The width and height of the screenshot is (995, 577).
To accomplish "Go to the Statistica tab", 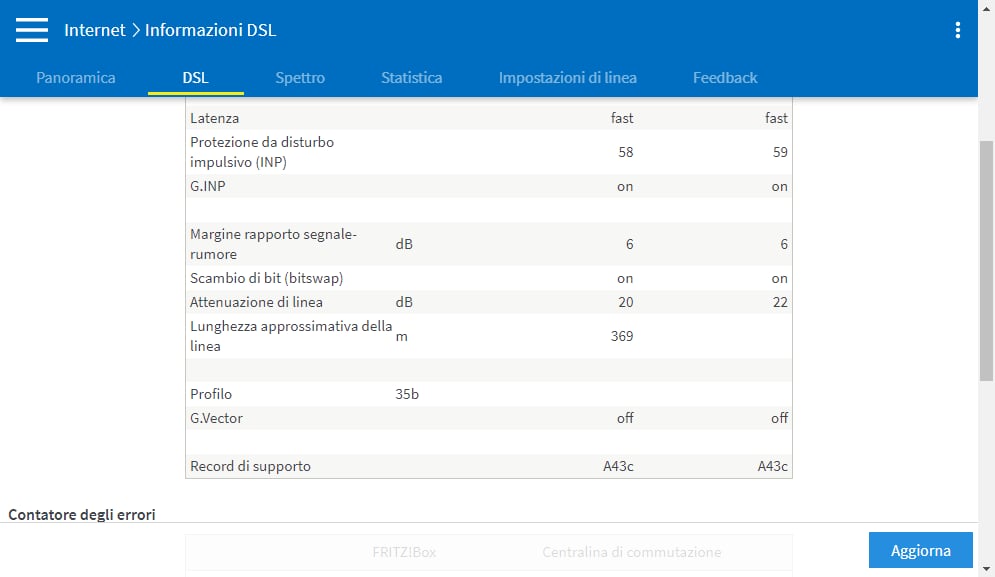I will tap(411, 77).
